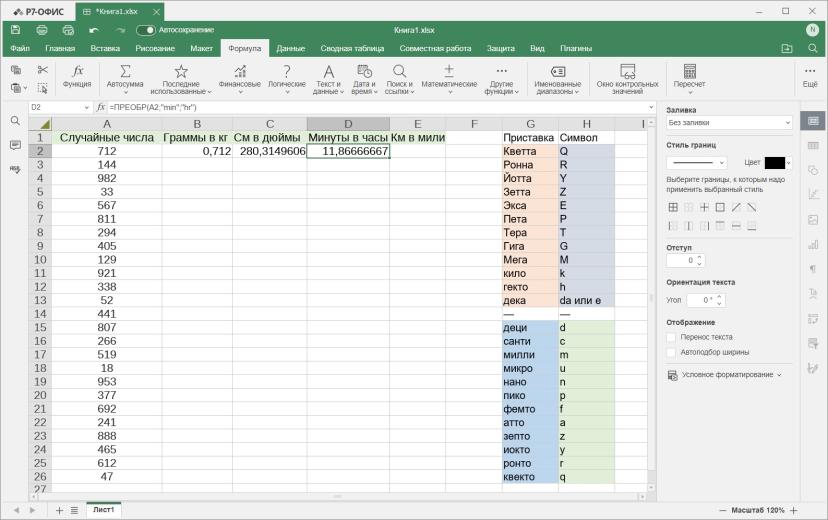Switch to the Плагины tab

576,48
